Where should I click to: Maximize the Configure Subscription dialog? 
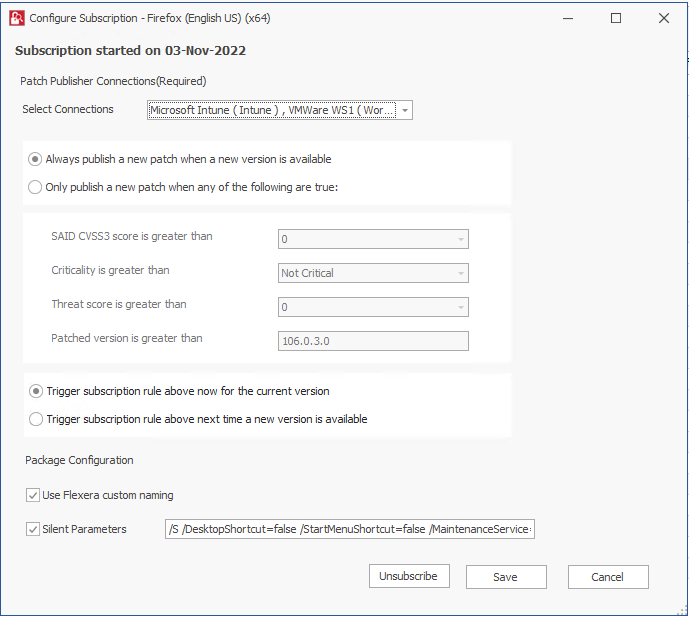(616, 18)
